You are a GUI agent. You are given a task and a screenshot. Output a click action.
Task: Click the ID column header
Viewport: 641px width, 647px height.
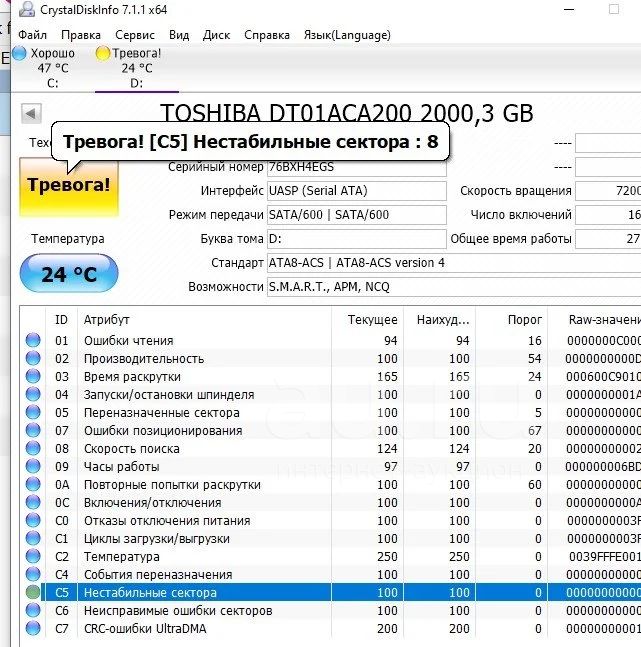tap(61, 319)
